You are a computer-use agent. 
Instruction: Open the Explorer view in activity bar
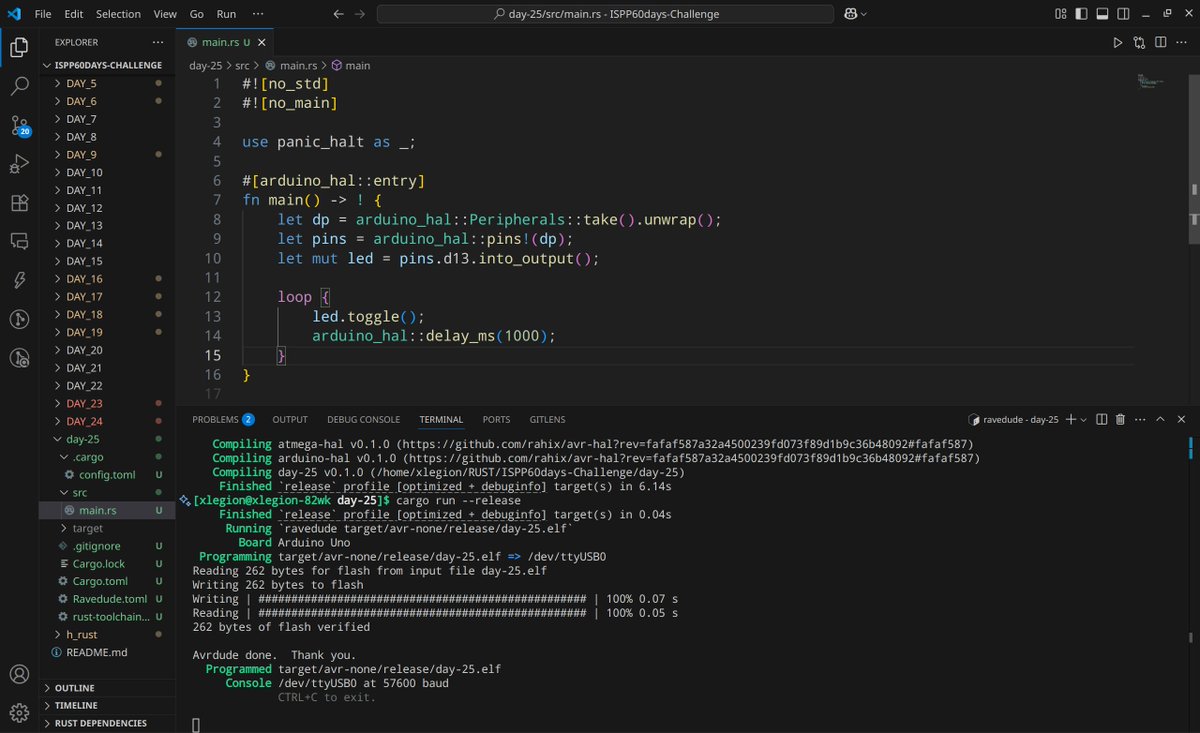(x=19, y=47)
